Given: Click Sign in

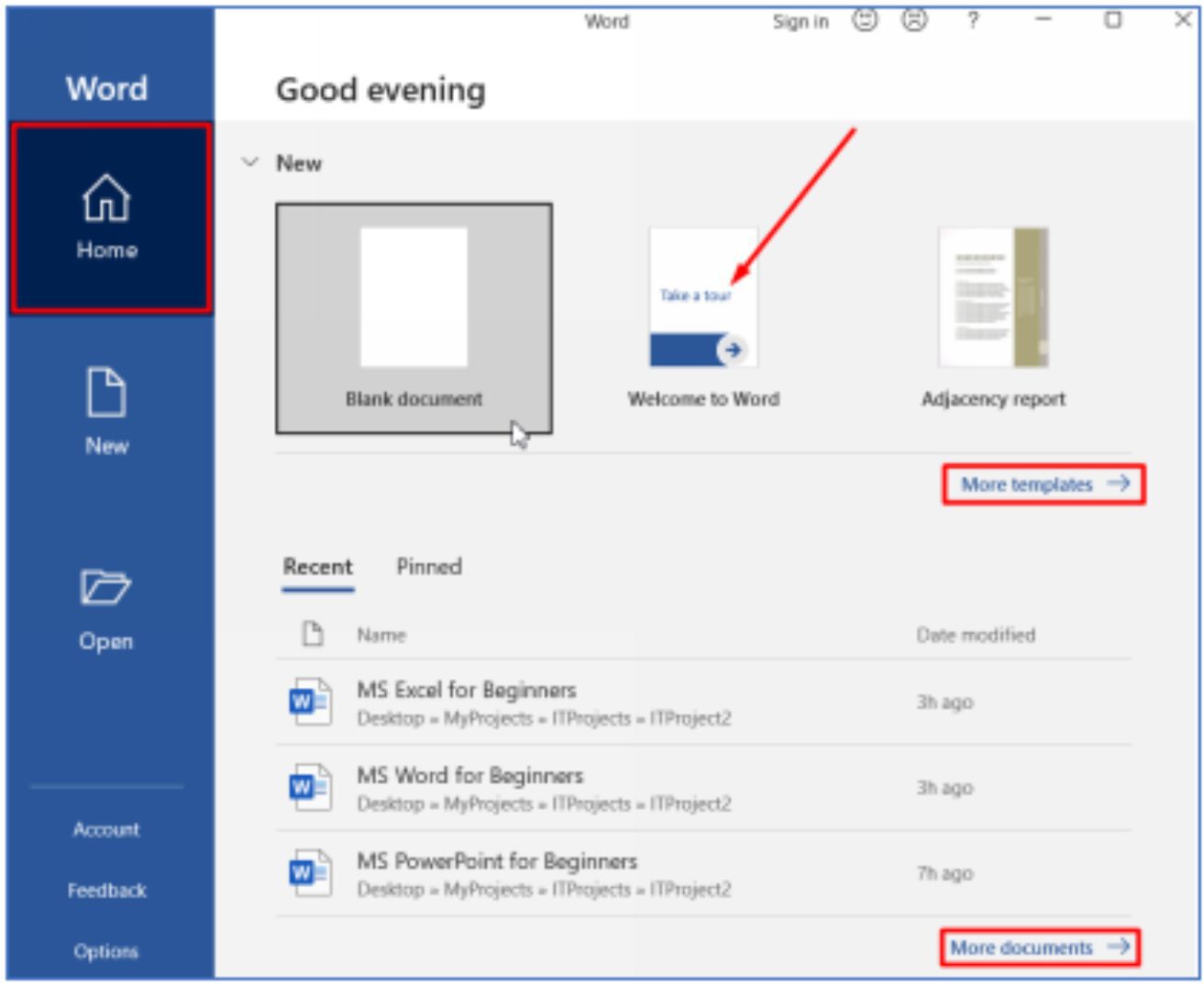Looking at the screenshot, I should pos(801,21).
